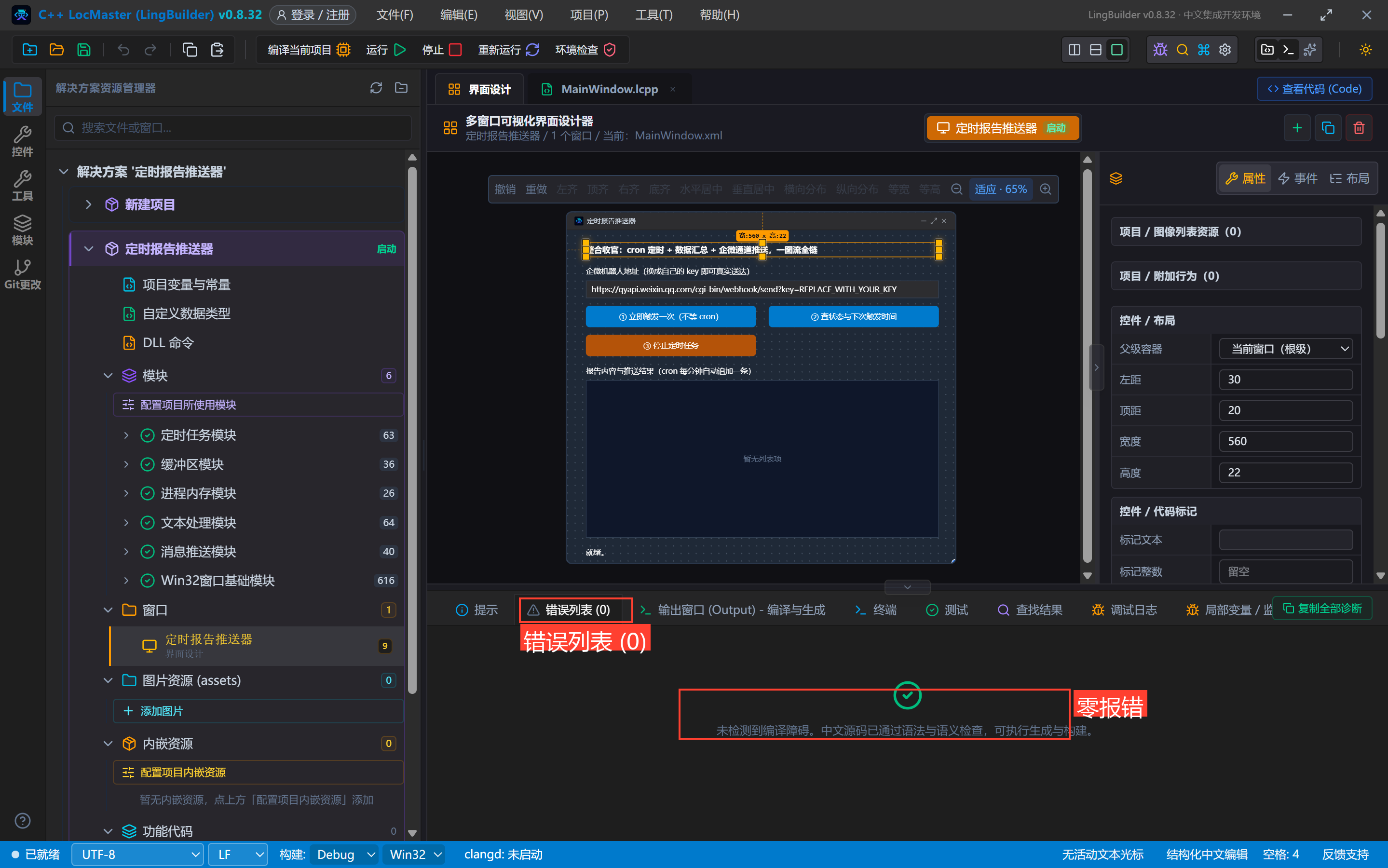The image size is (1388, 868).
Task: Collapse the 定时报告推送器 project node
Action: pyautogui.click(x=88, y=248)
